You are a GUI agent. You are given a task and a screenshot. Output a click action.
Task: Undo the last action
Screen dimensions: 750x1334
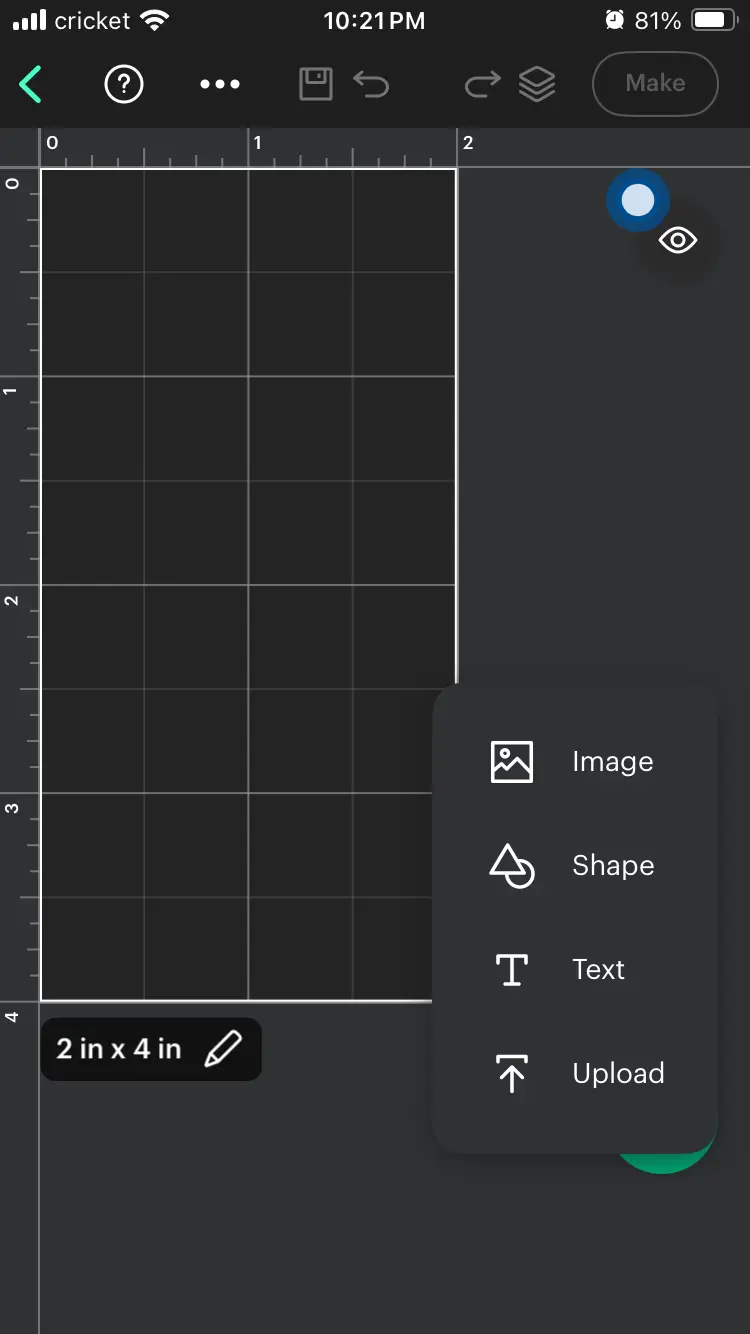(371, 84)
